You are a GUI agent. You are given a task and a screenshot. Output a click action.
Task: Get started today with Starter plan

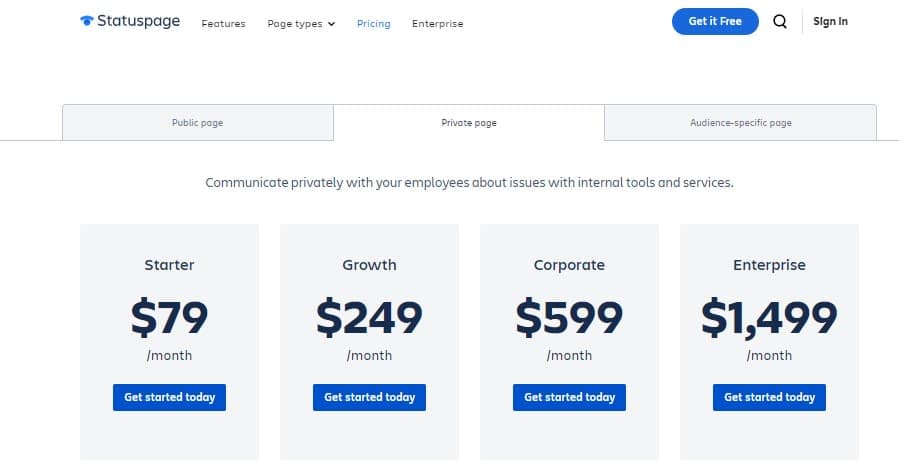tap(169, 397)
